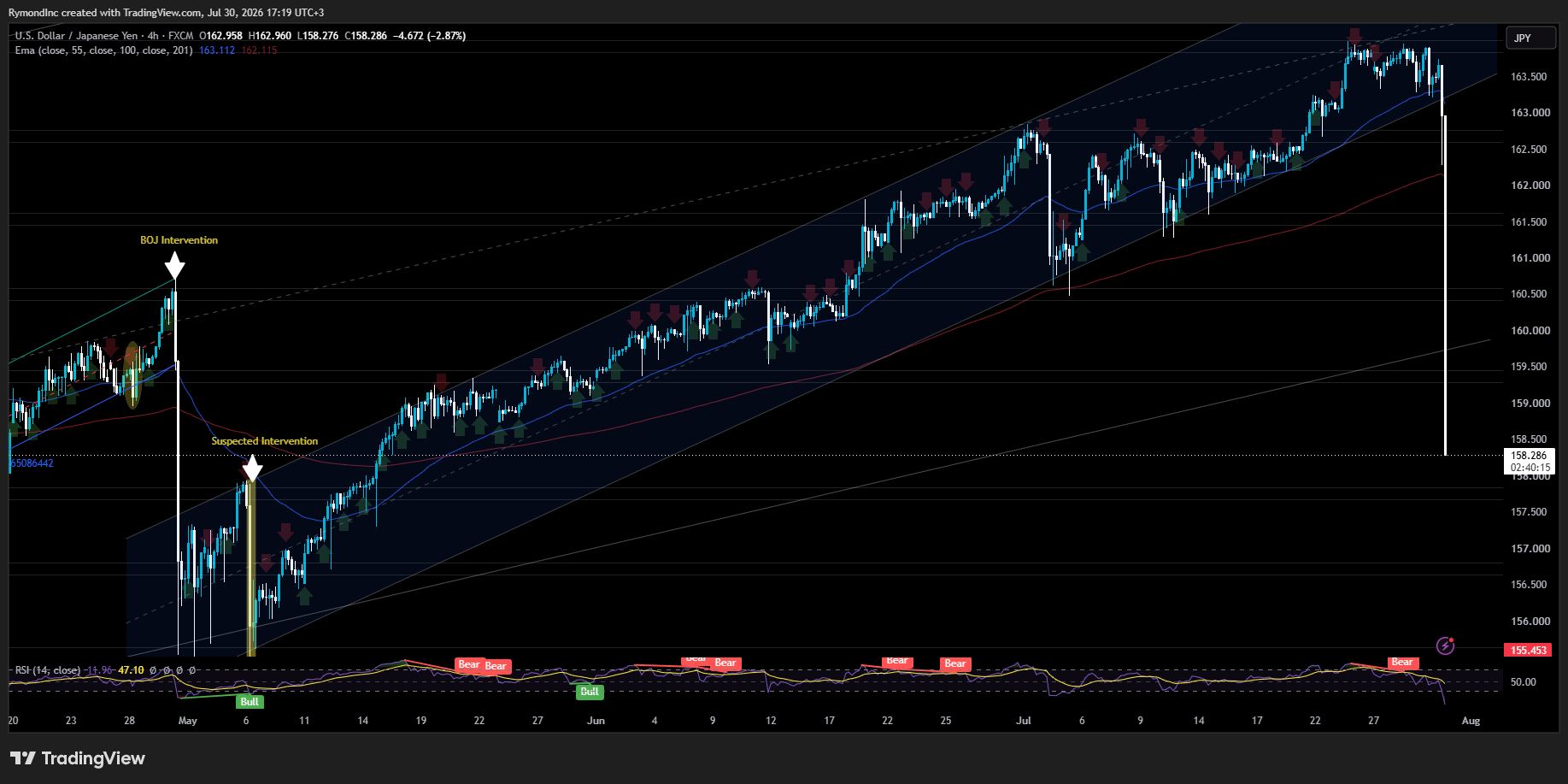Click the Jun label on time axis

click(596, 721)
